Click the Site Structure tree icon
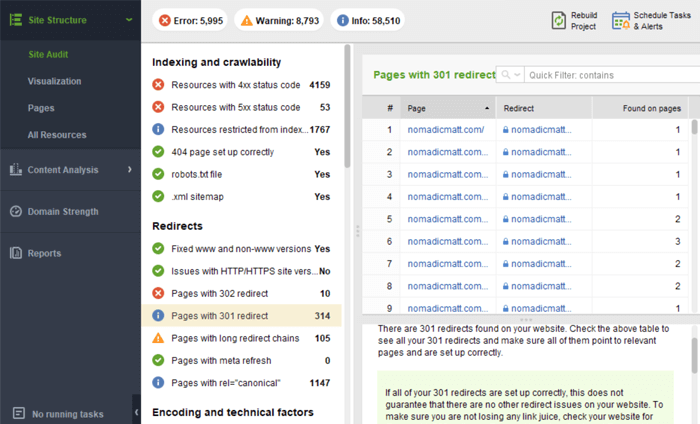Viewport: 700px width, 424px height. (16, 20)
